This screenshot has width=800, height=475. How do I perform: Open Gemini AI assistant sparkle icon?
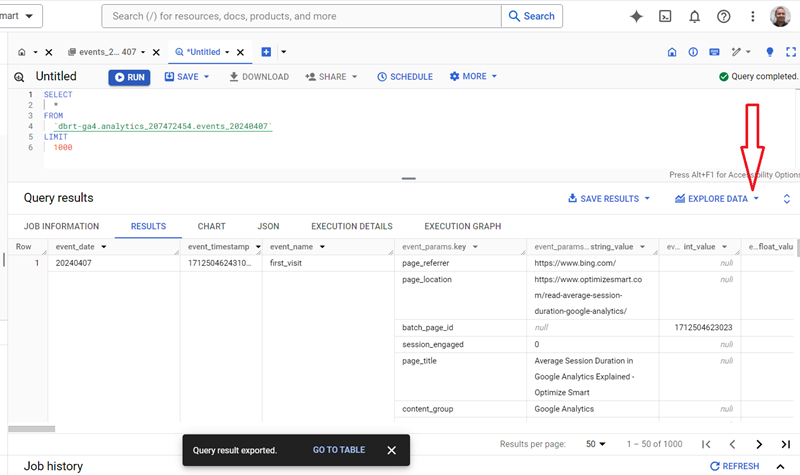(x=636, y=16)
